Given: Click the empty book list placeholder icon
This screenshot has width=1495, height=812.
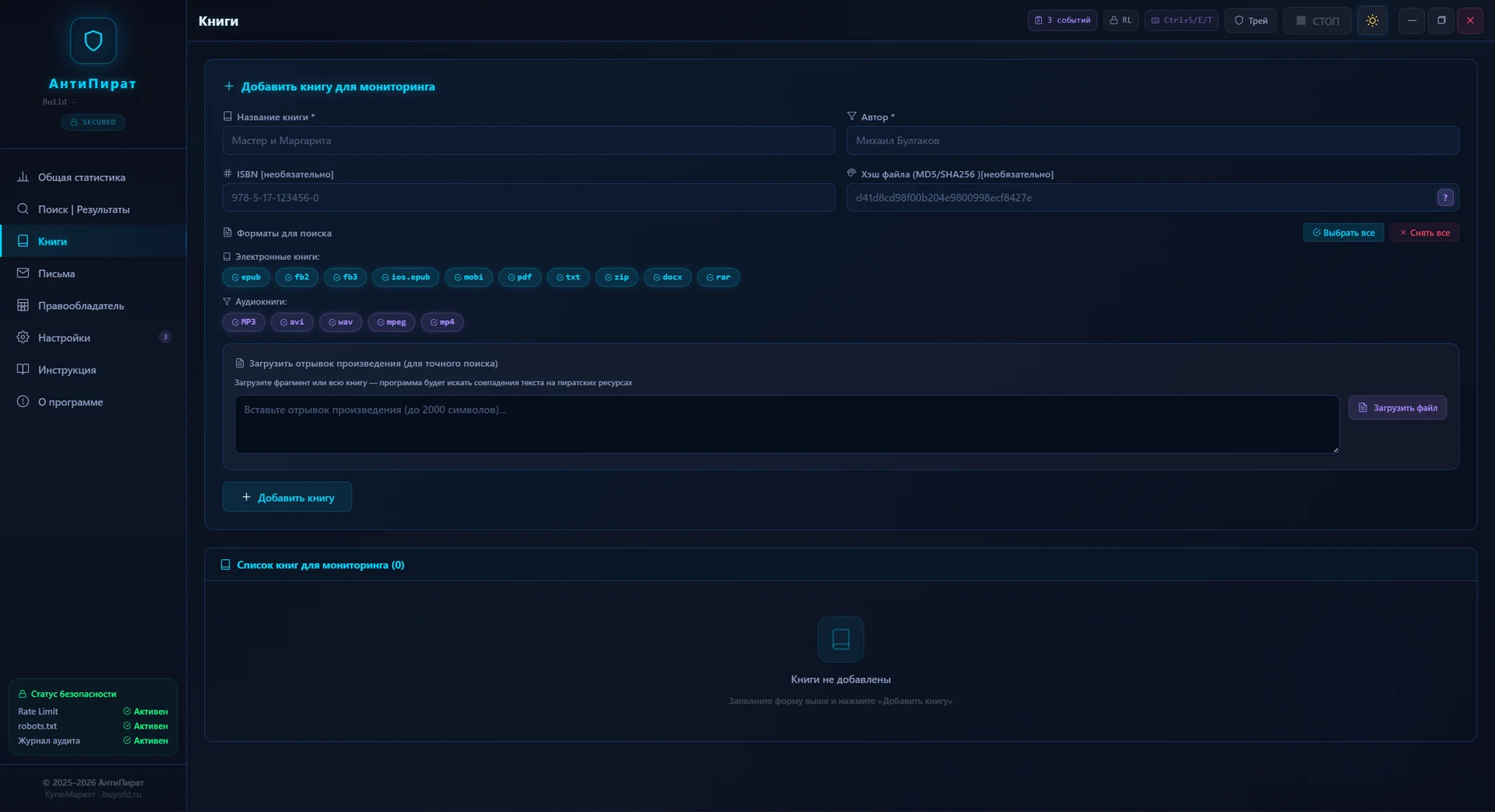Looking at the screenshot, I should tap(841, 639).
